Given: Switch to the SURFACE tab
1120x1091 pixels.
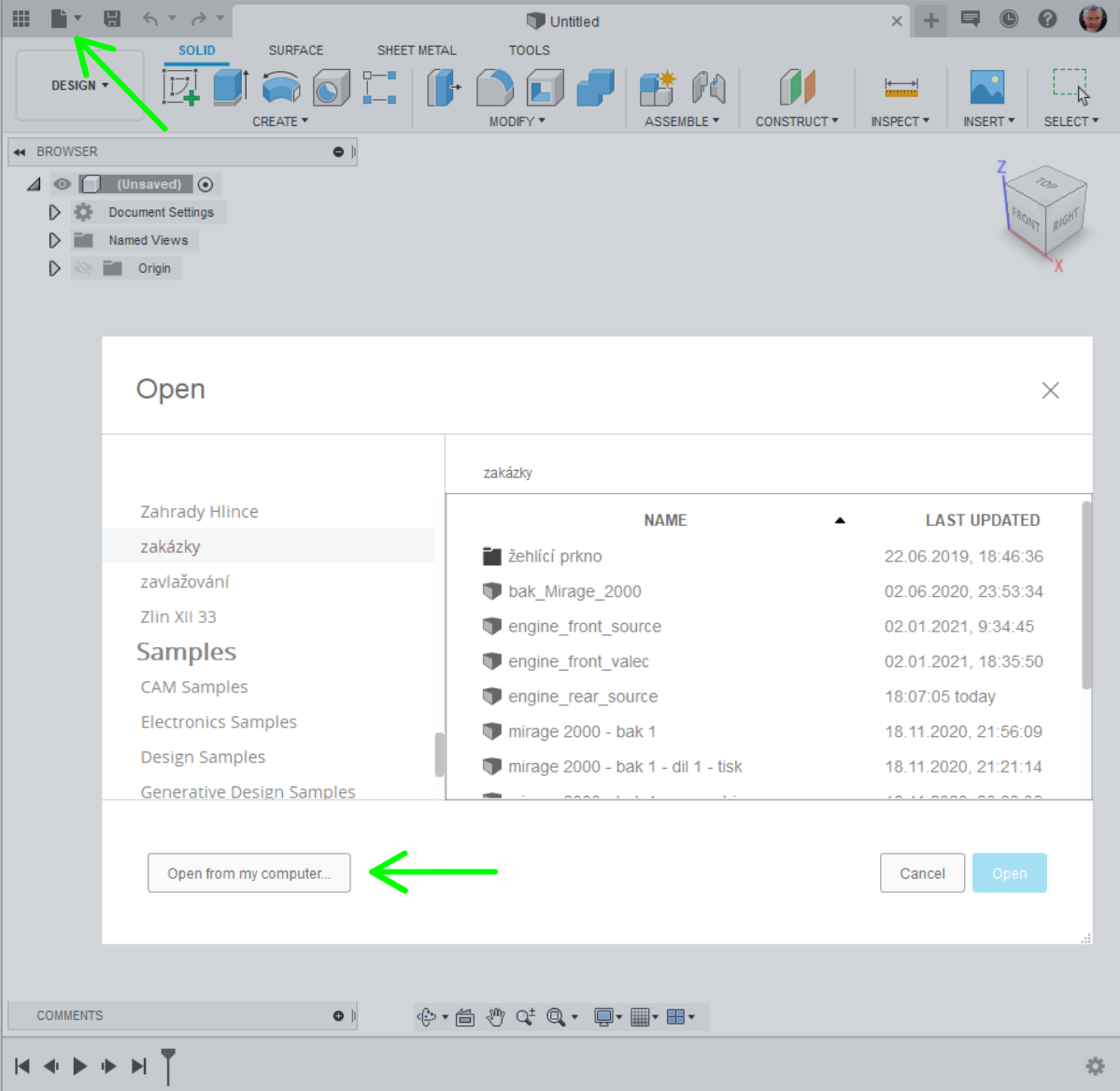Looking at the screenshot, I should pos(295,50).
